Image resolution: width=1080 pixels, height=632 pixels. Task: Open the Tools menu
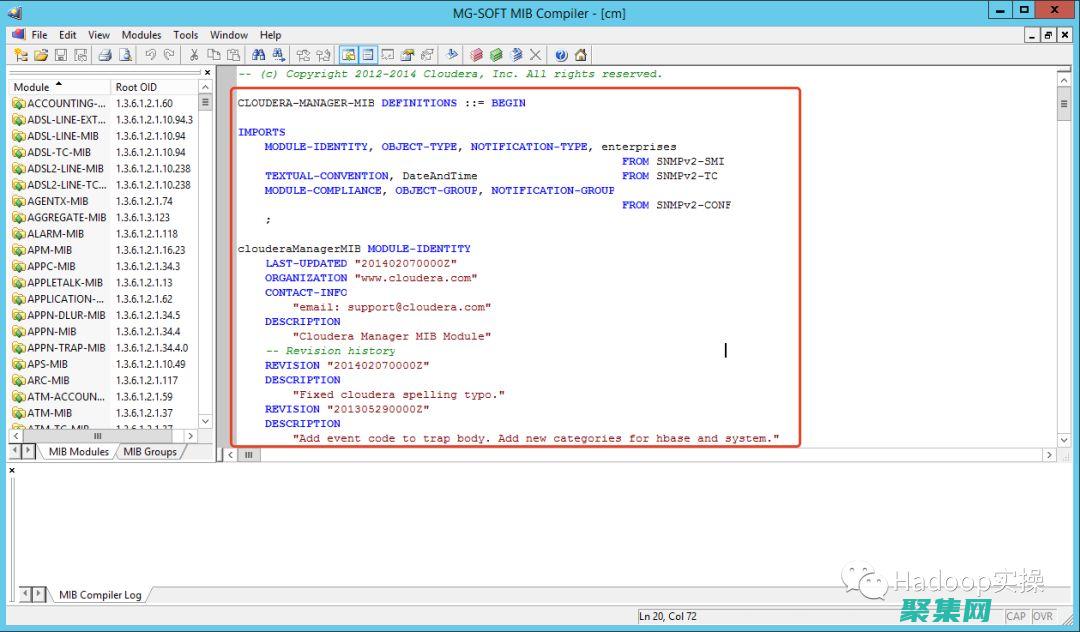tap(185, 35)
